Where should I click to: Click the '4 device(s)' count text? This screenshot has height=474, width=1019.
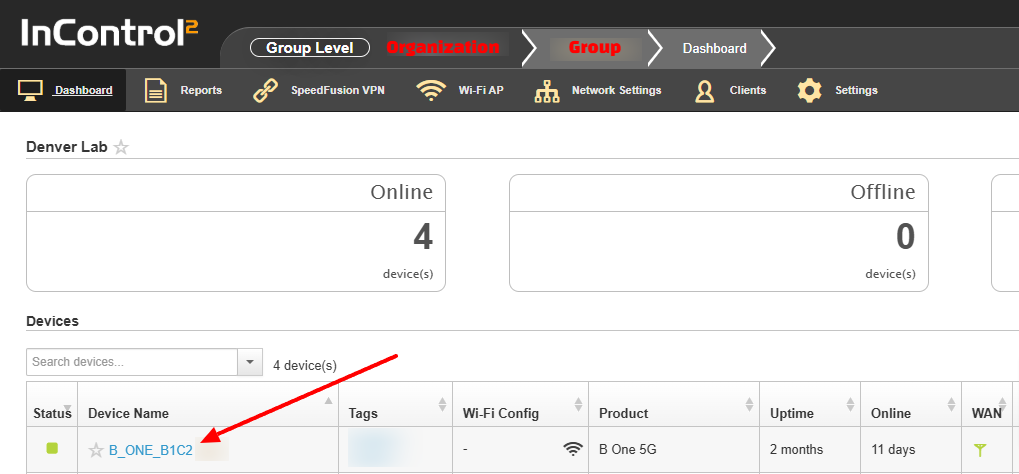(x=305, y=365)
